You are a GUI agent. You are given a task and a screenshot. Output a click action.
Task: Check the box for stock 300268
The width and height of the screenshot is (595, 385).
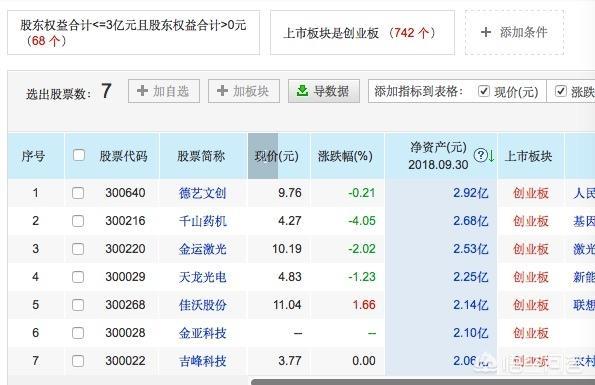point(78,305)
